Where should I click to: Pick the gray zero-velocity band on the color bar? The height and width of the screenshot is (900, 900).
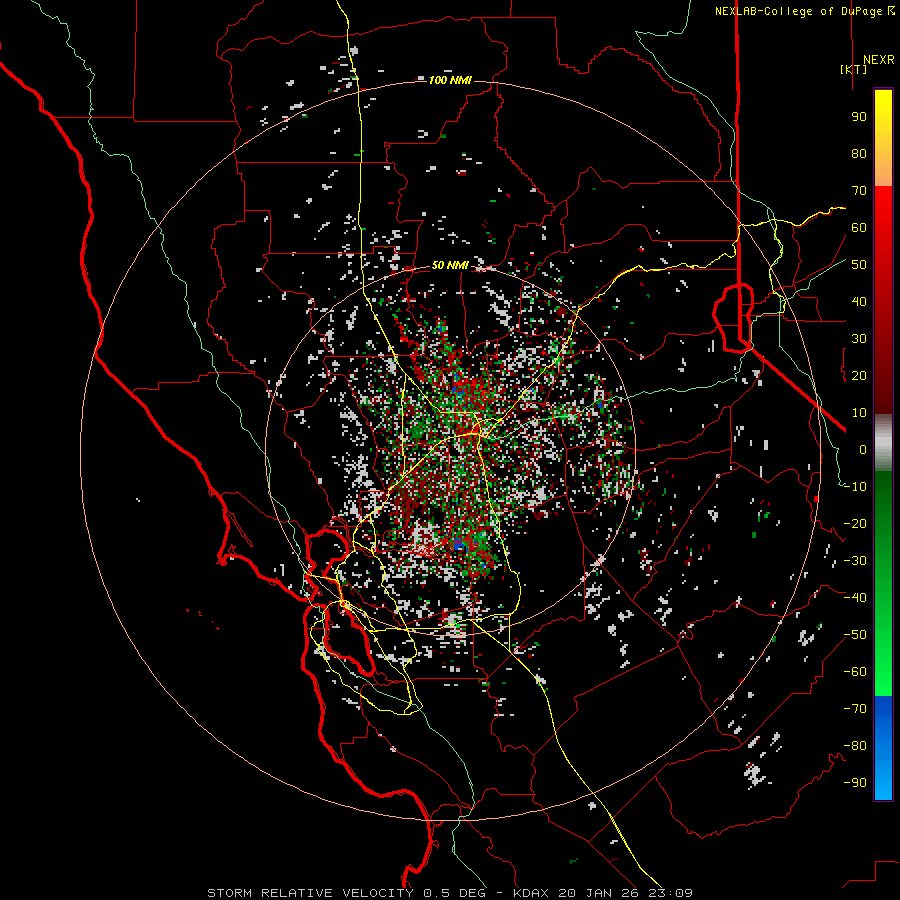click(x=883, y=445)
